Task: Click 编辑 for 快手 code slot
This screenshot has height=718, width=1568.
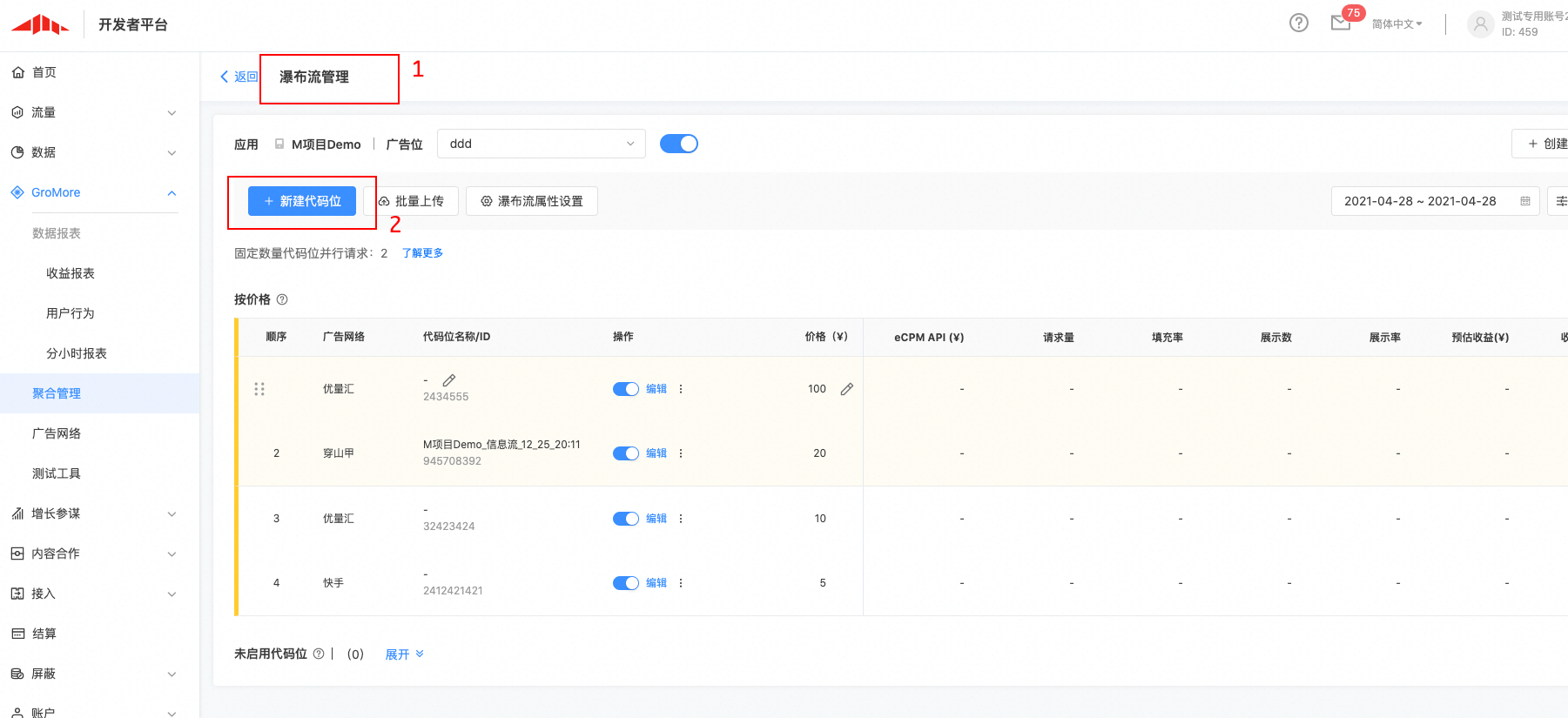Action: (x=656, y=583)
